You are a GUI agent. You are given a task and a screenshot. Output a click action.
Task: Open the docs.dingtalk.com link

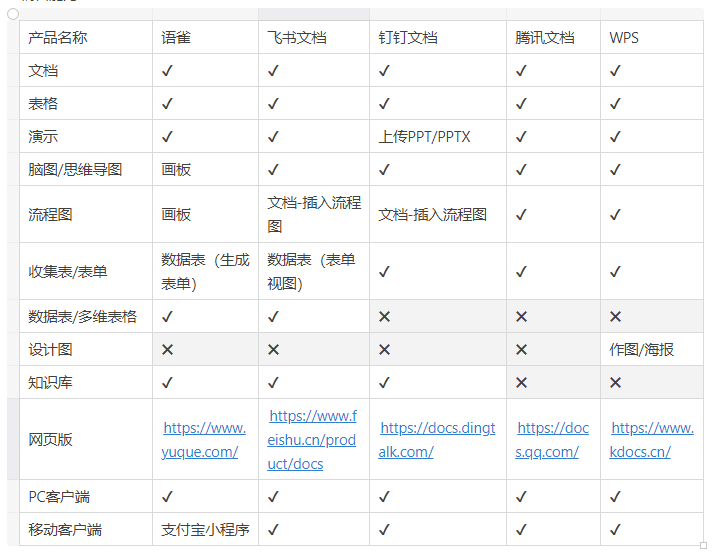437,440
